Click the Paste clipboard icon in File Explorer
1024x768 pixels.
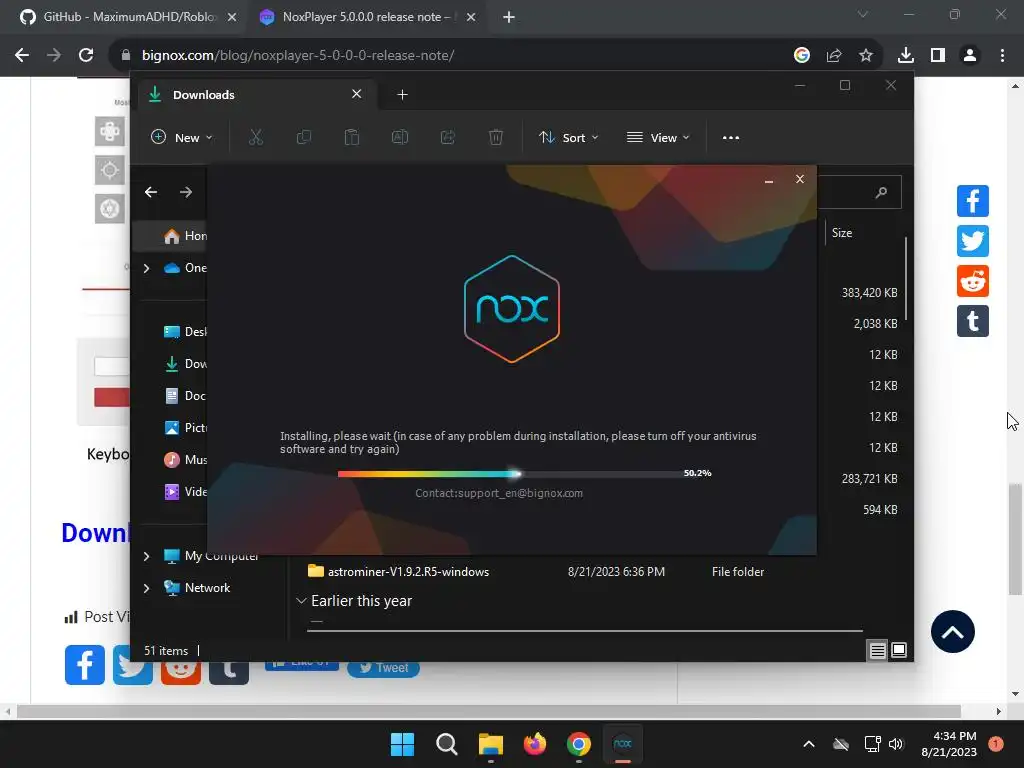351,137
